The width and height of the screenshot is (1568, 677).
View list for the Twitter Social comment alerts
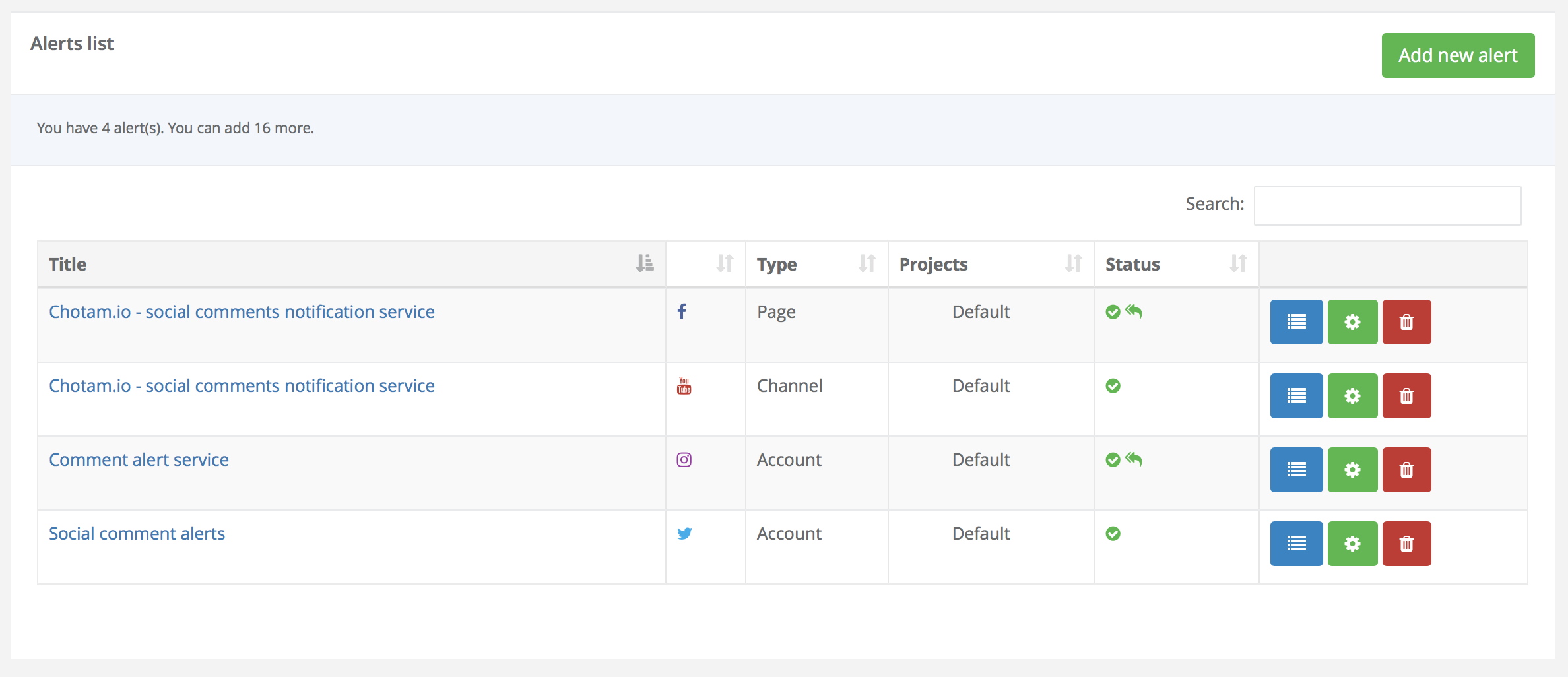1296,544
